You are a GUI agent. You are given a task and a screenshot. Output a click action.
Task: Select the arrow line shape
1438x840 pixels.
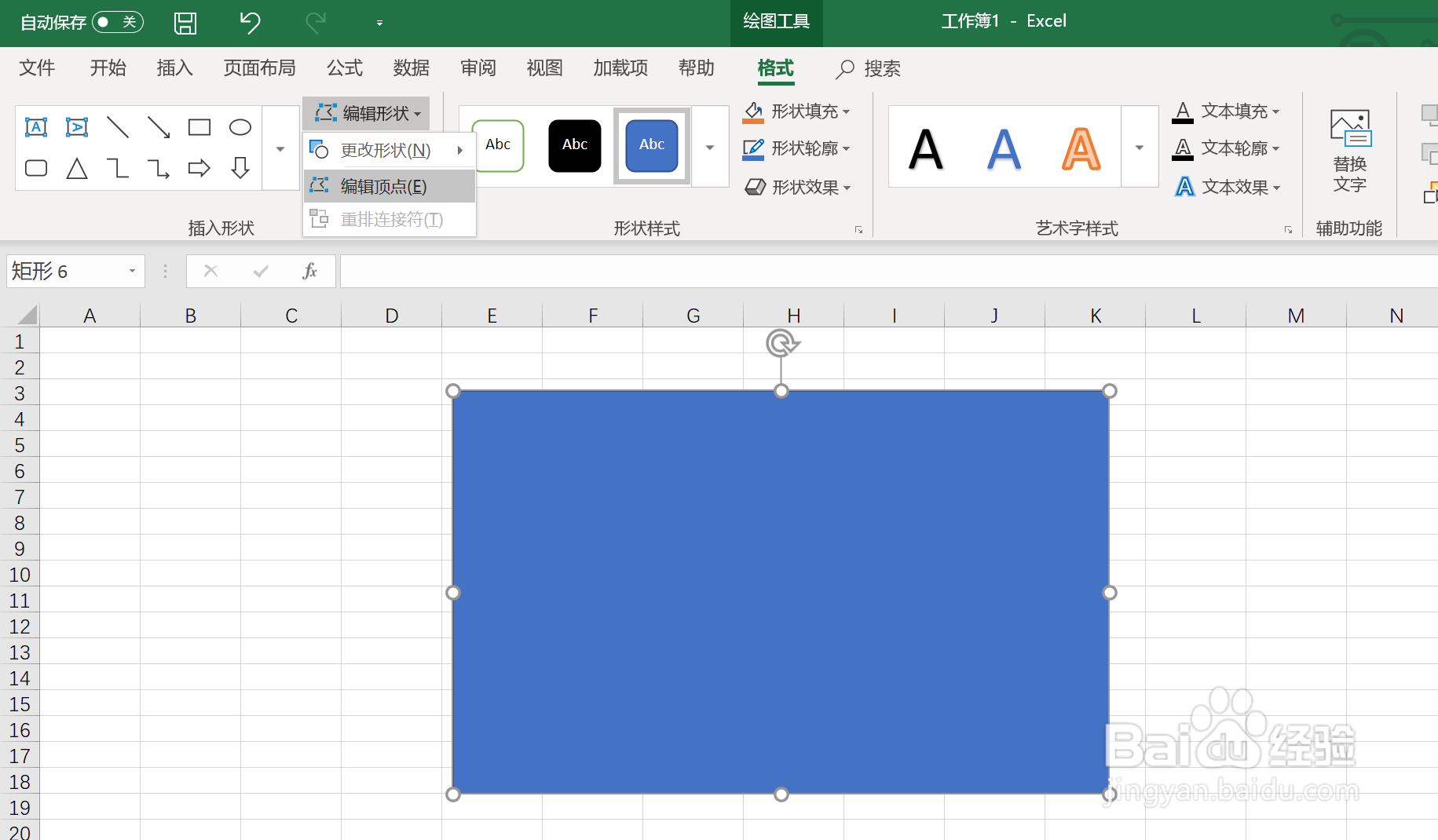pyautogui.click(x=159, y=127)
